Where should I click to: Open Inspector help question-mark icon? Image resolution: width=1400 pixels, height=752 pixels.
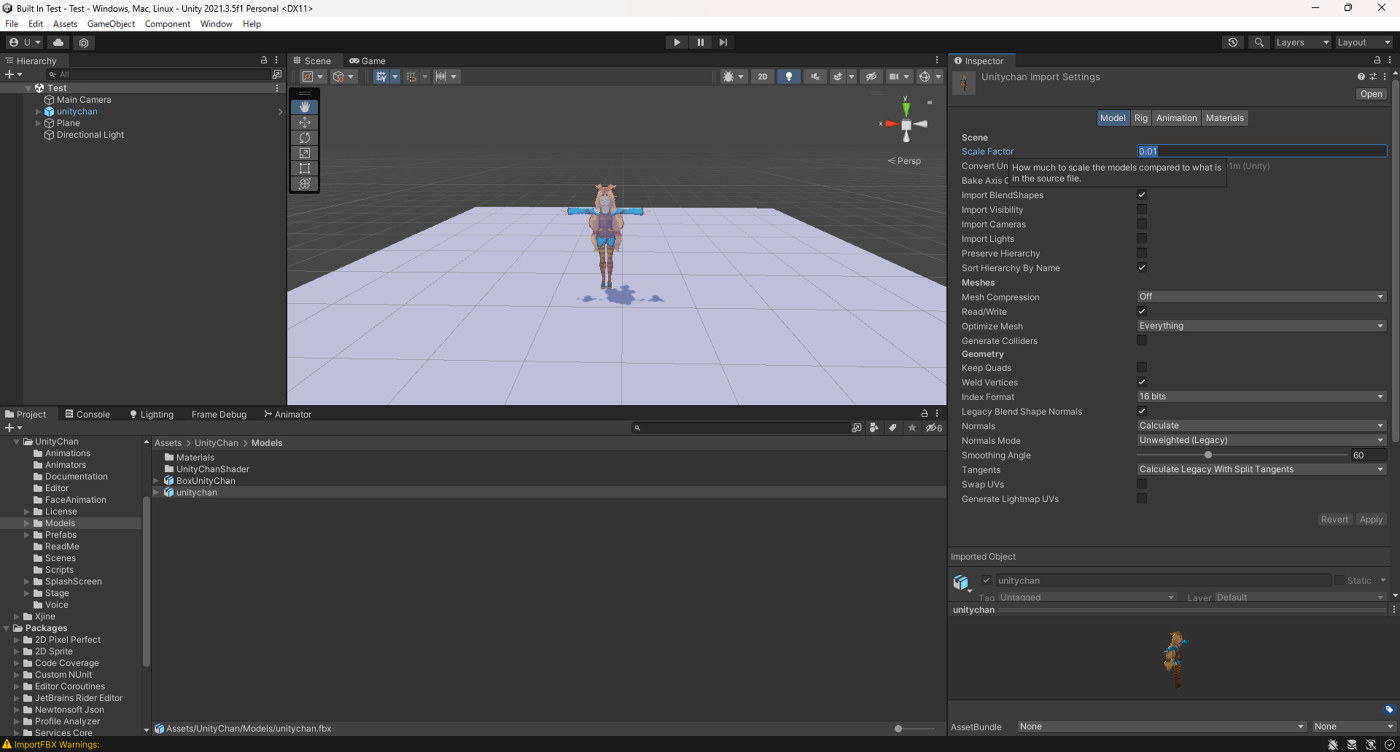(x=1361, y=77)
